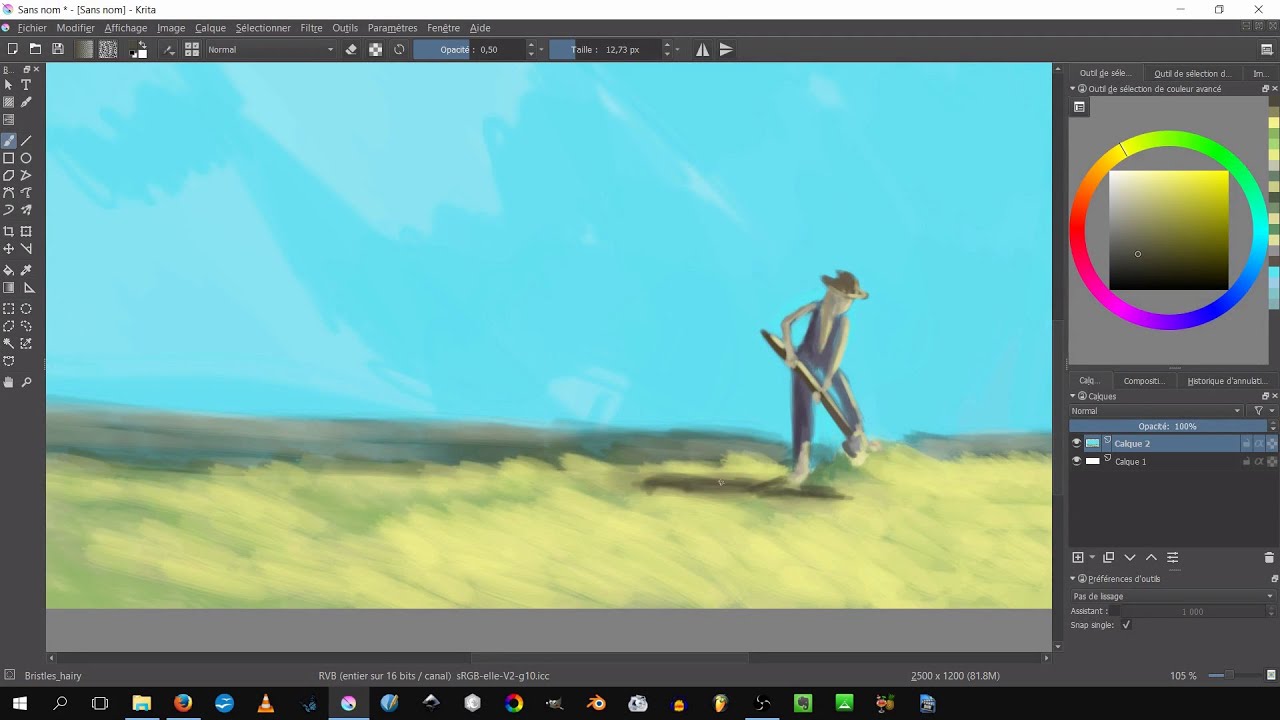Image resolution: width=1280 pixels, height=720 pixels.
Task: Select the Ellipse shape tool
Action: coord(26,158)
